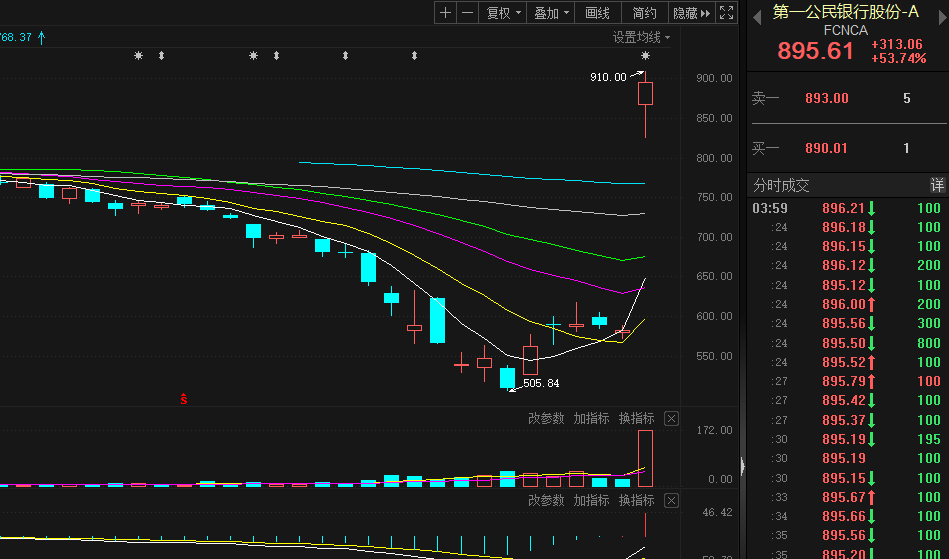Close the lower indicator sub-panel
Screen dimensions: 949x559
[x=671, y=501]
